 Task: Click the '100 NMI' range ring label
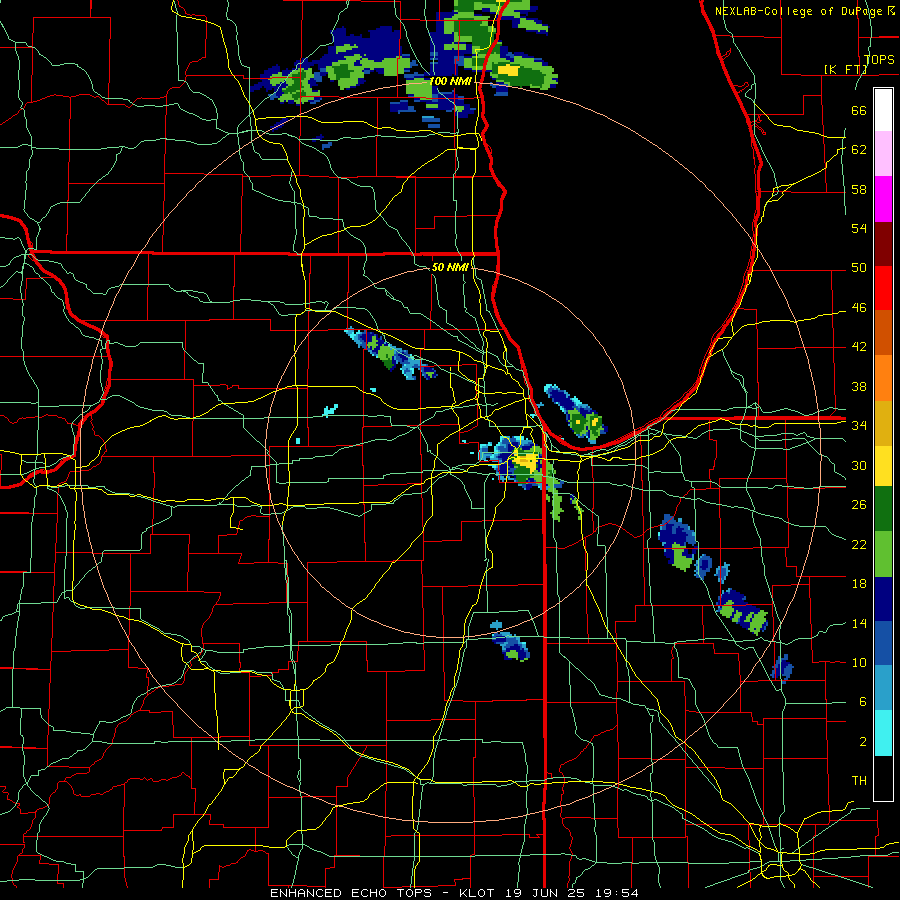coord(451,81)
